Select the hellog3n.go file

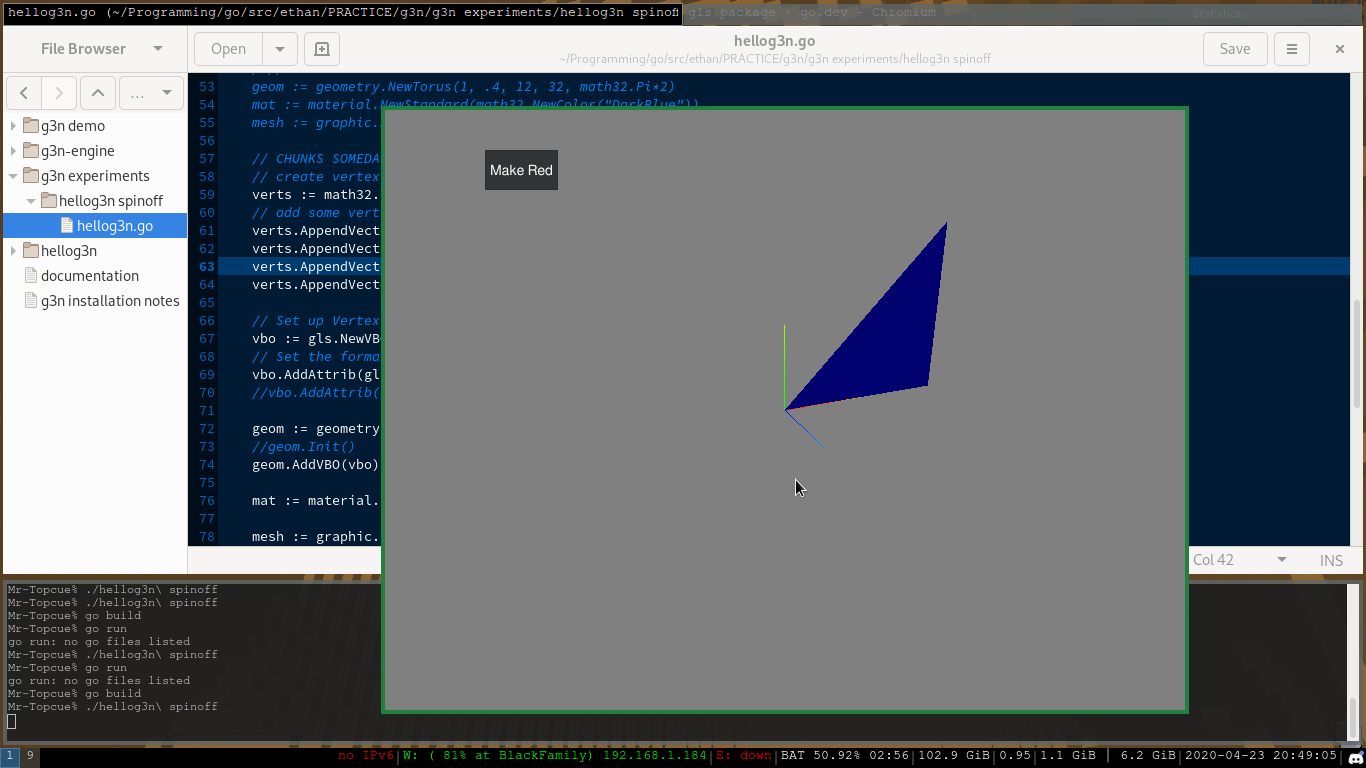pyautogui.click(x=114, y=226)
